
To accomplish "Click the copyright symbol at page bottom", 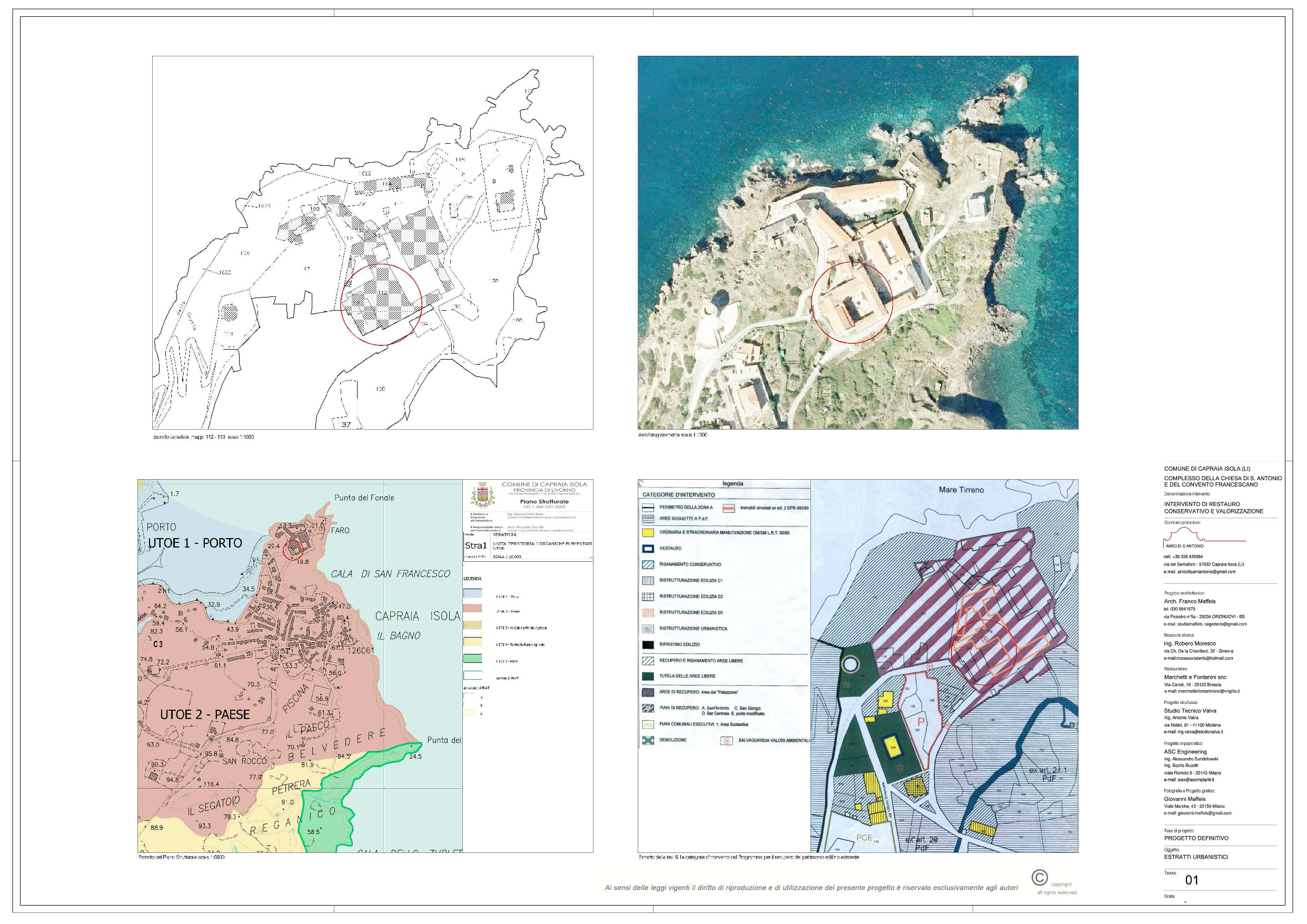I will [1039, 878].
